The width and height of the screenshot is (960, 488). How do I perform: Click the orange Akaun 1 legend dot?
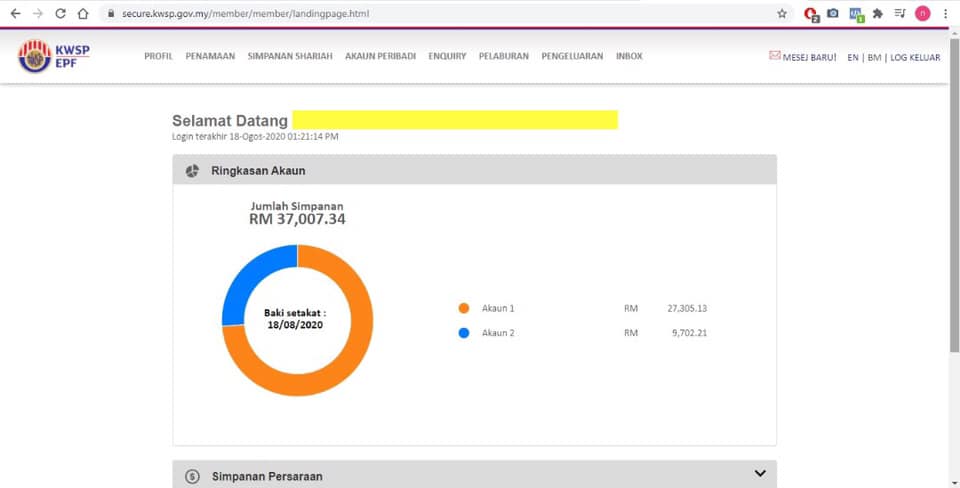pos(464,309)
